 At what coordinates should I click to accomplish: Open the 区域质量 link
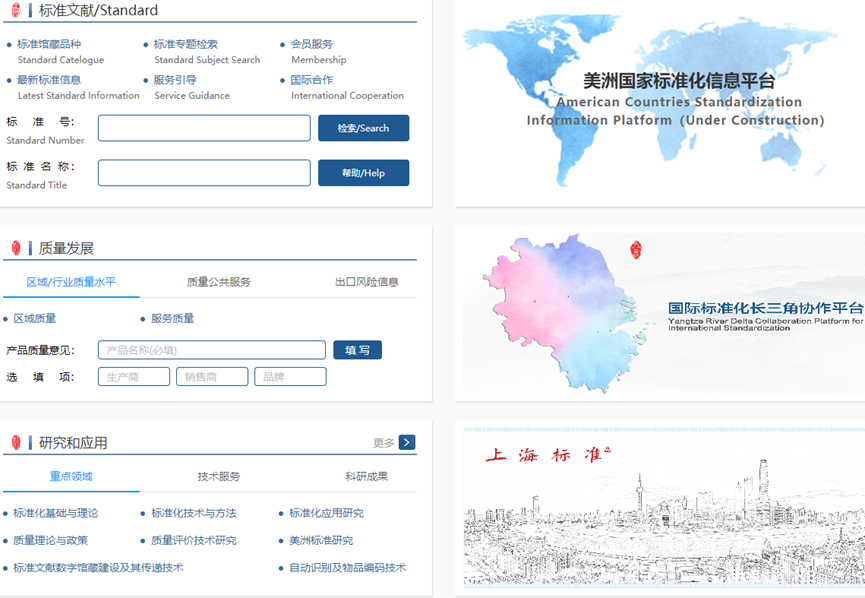35,318
